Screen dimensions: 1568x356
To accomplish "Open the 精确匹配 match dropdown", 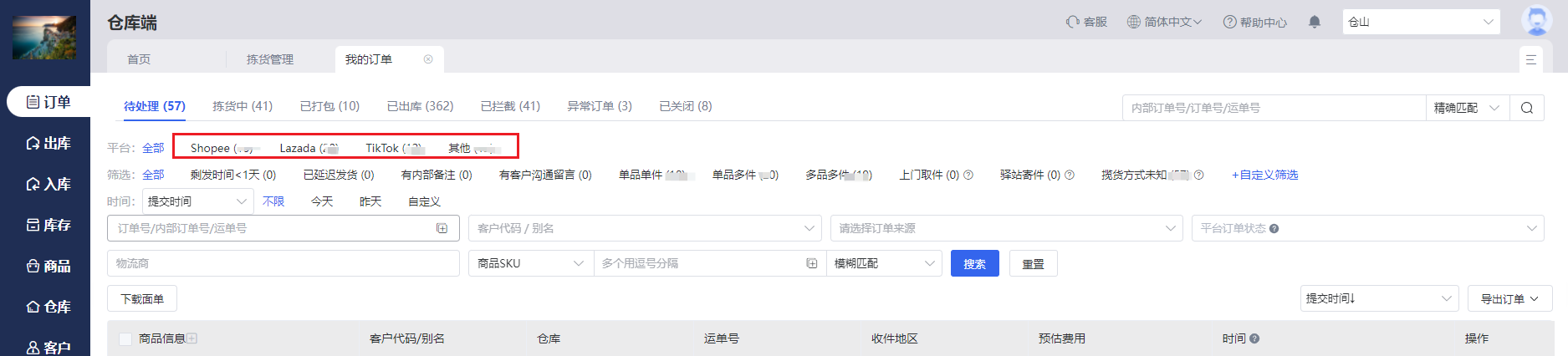I will point(1467,108).
